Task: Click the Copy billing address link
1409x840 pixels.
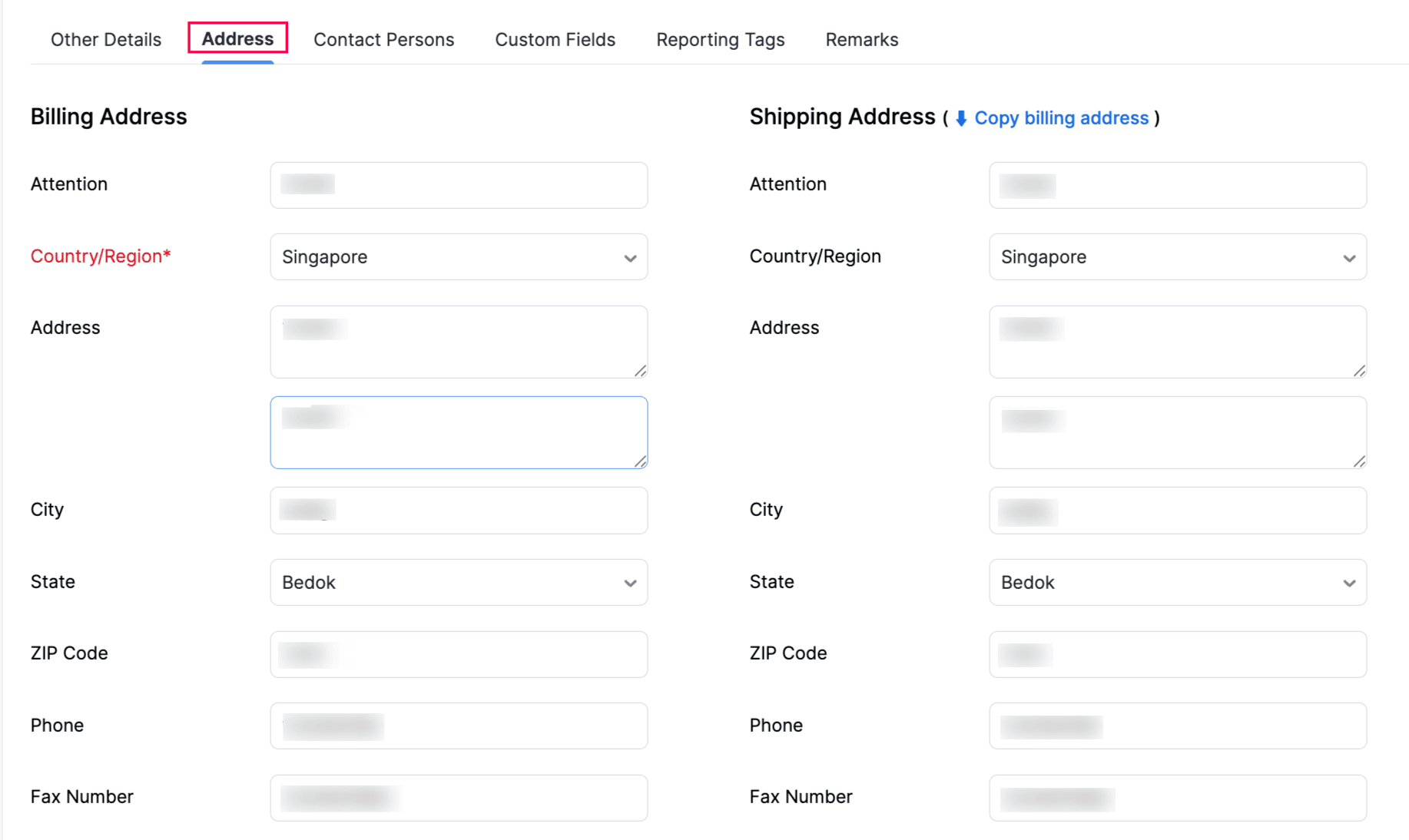Action: coord(1061,118)
